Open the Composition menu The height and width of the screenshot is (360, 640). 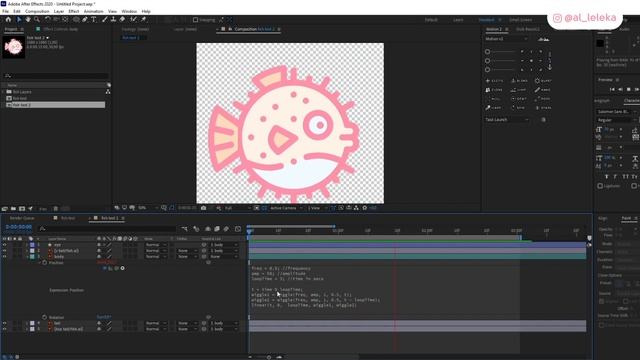(37, 11)
